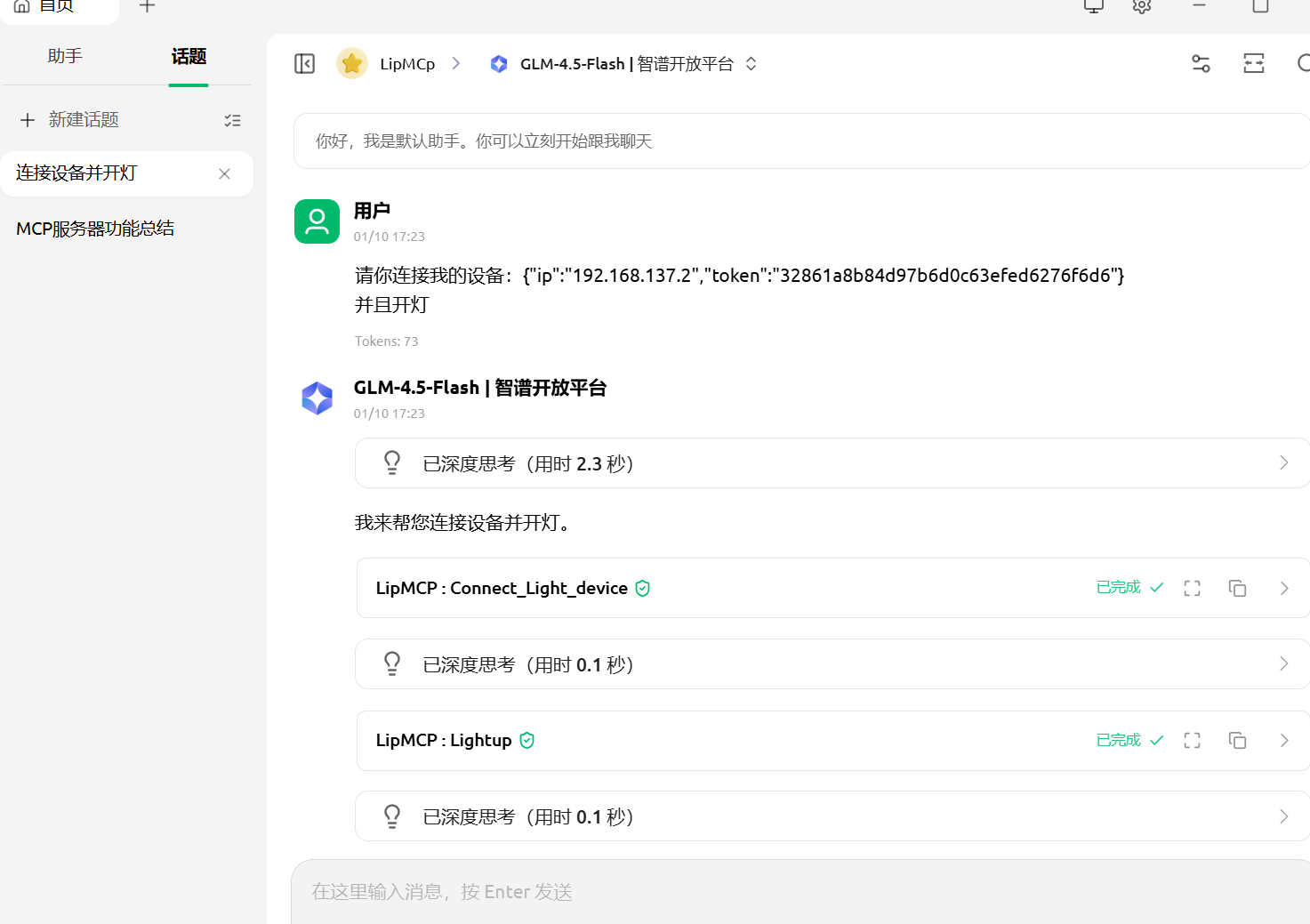Expand the LipMCP Lightup tool call
Viewport: 1310px width, 924px height.
pos(832,741)
